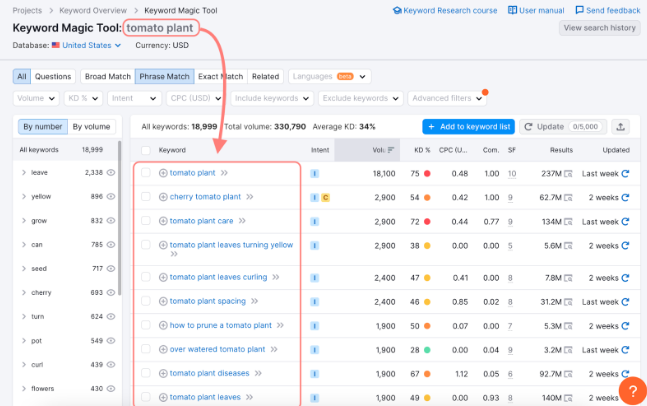Click the export icon next to Update

[621, 127]
